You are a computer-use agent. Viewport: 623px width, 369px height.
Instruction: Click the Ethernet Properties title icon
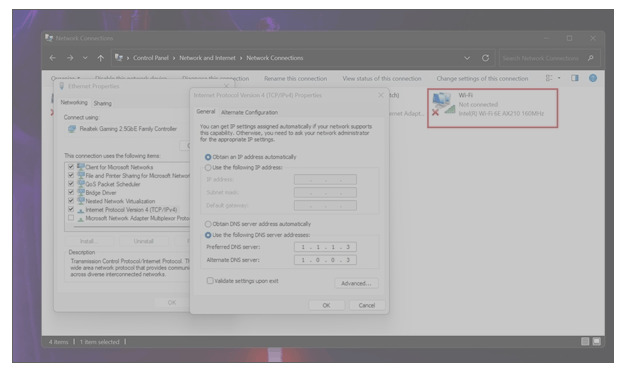(61, 86)
